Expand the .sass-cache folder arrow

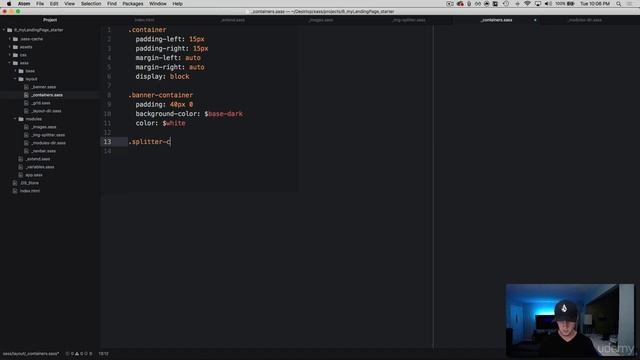[10, 39]
